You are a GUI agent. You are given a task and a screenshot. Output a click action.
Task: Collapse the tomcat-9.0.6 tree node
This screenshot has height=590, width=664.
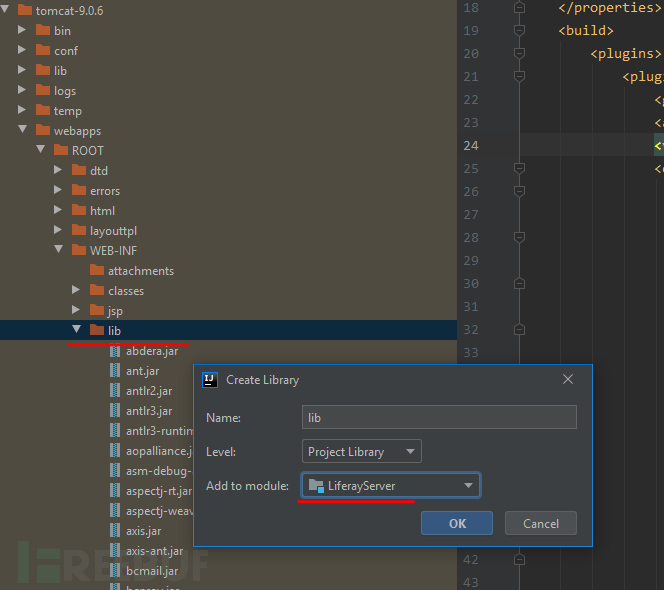[x=5, y=9]
